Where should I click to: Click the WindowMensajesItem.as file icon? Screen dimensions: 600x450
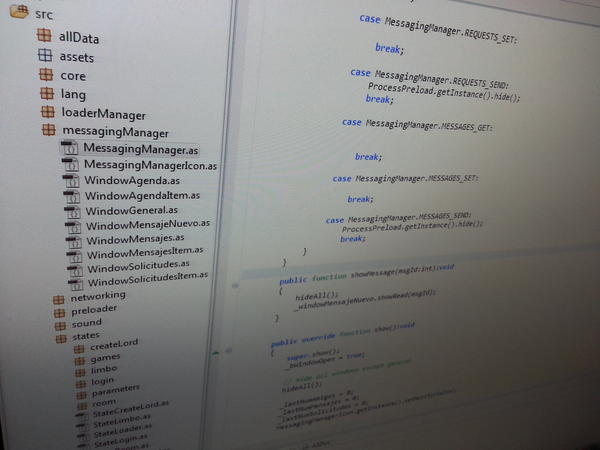pos(75,256)
